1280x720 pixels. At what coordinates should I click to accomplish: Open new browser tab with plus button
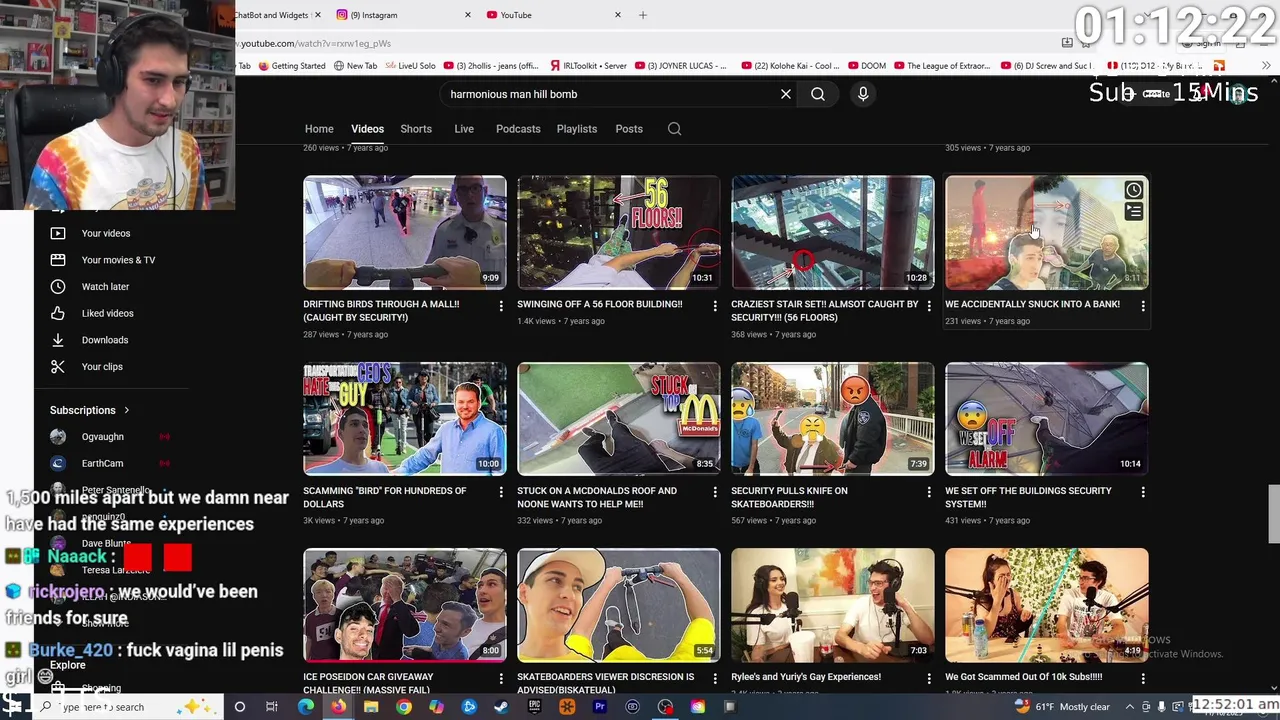[x=643, y=15]
